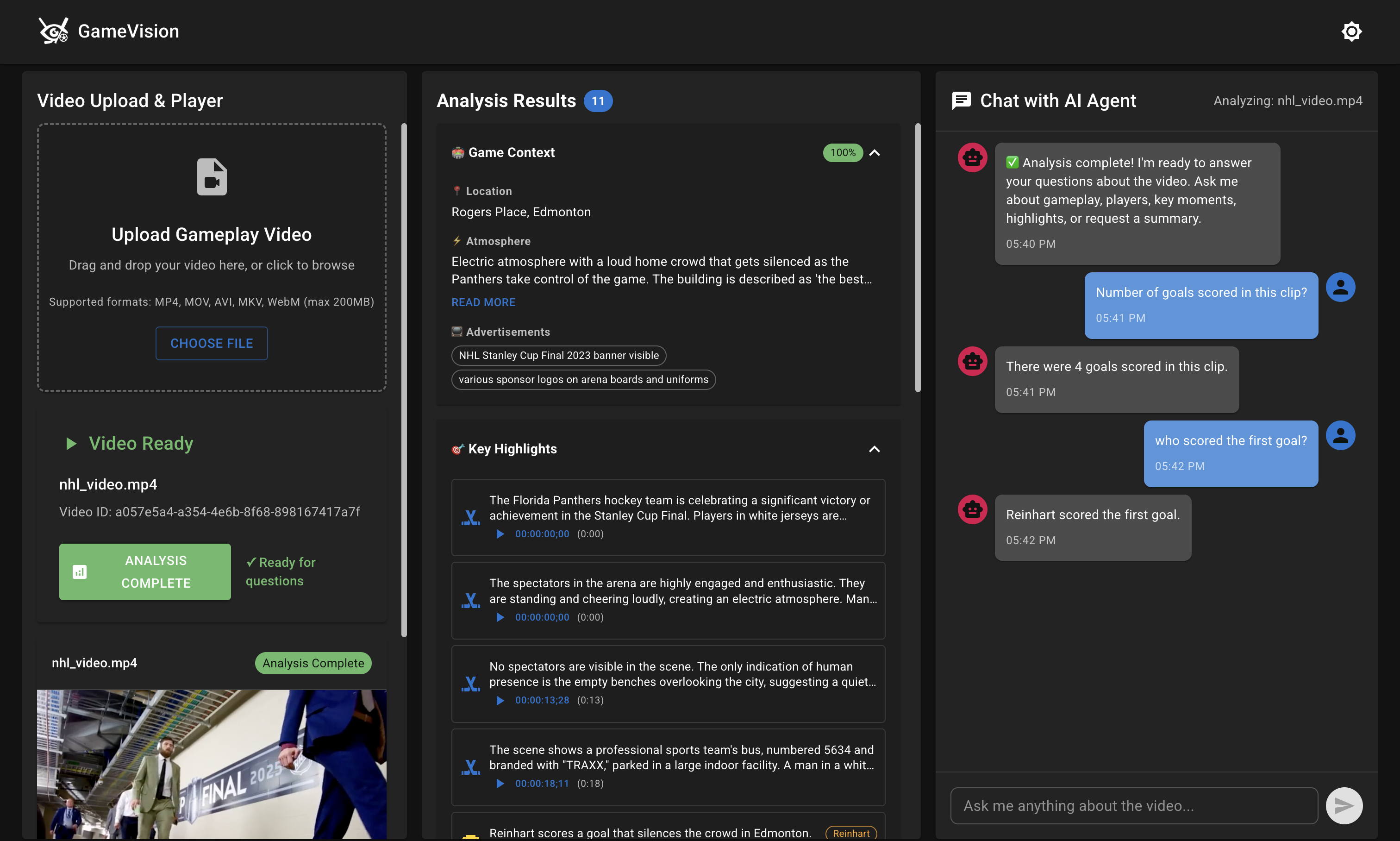Click the send message arrow icon
1400x841 pixels.
click(1344, 805)
